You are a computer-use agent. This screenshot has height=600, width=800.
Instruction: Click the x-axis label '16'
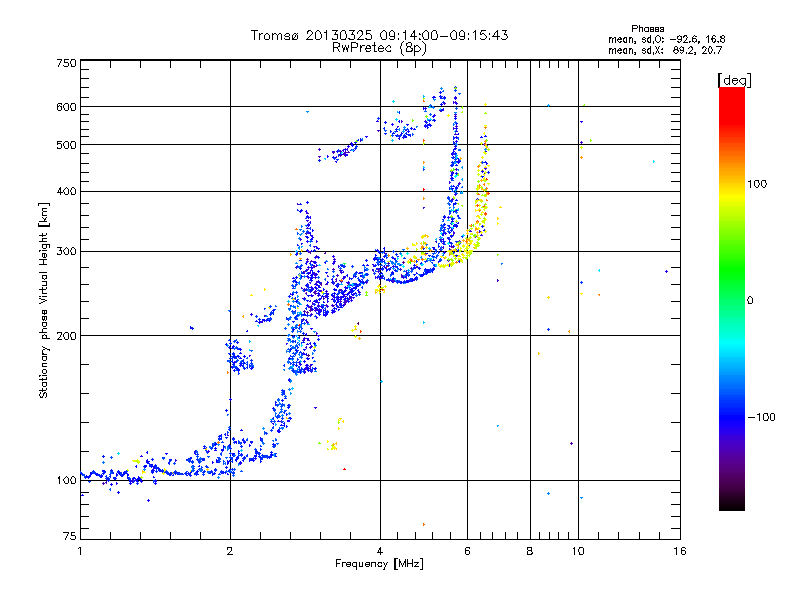[x=680, y=551]
